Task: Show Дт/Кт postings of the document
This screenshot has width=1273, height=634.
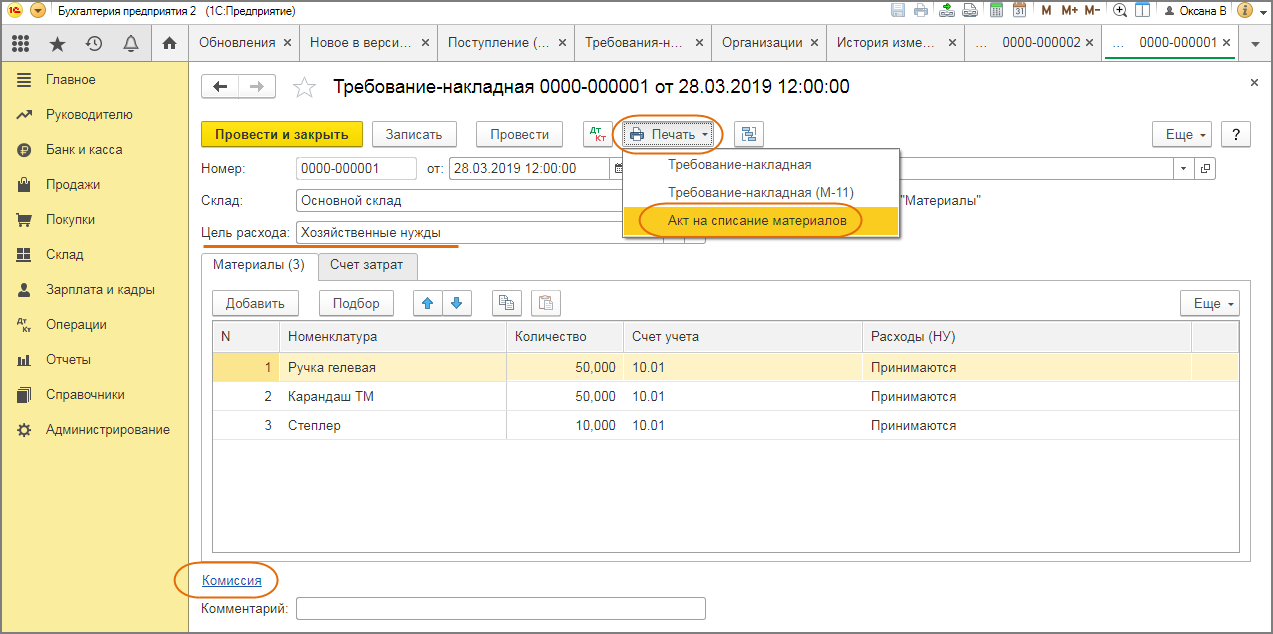Action: (598, 134)
